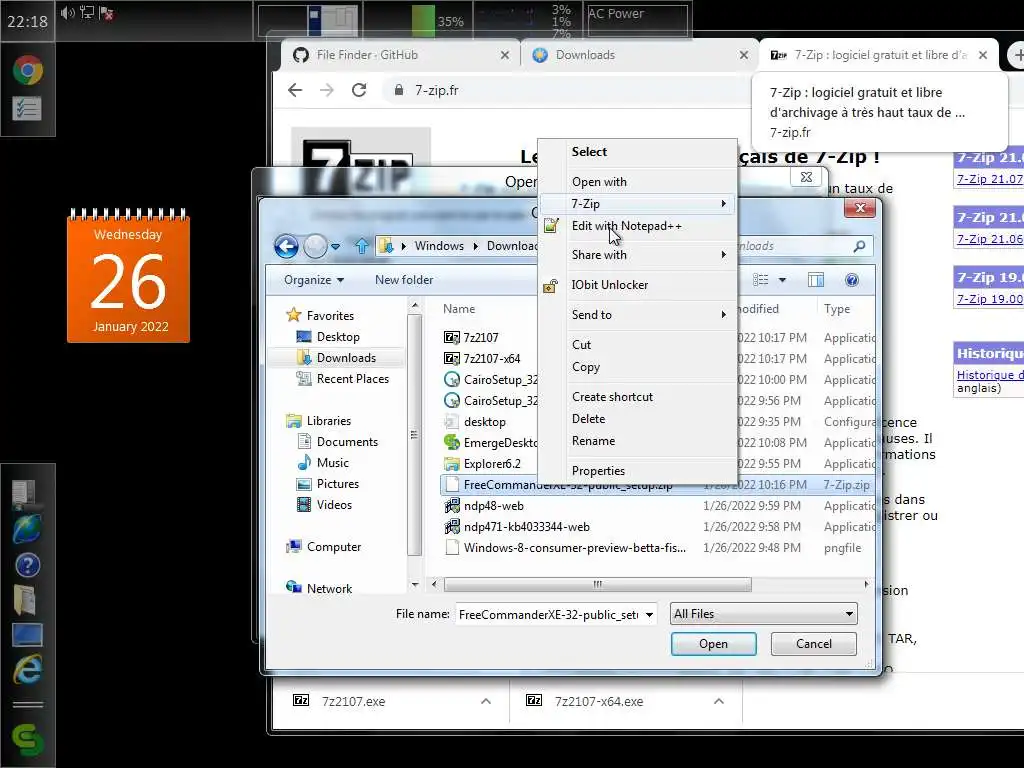Click Windows breadcrumb in address path
The width and height of the screenshot is (1024, 768).
pos(439,246)
